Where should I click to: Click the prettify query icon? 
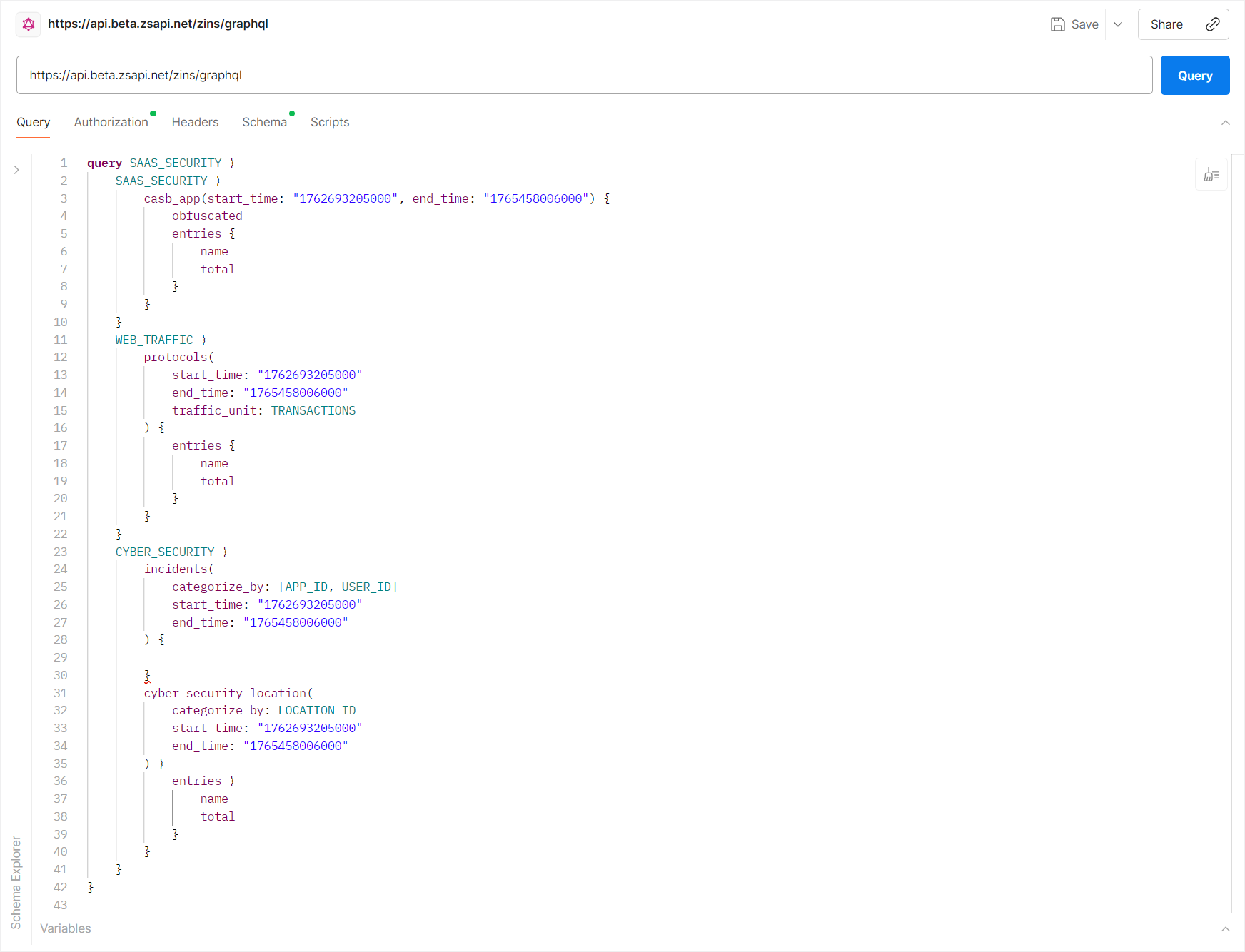pyautogui.click(x=1211, y=175)
